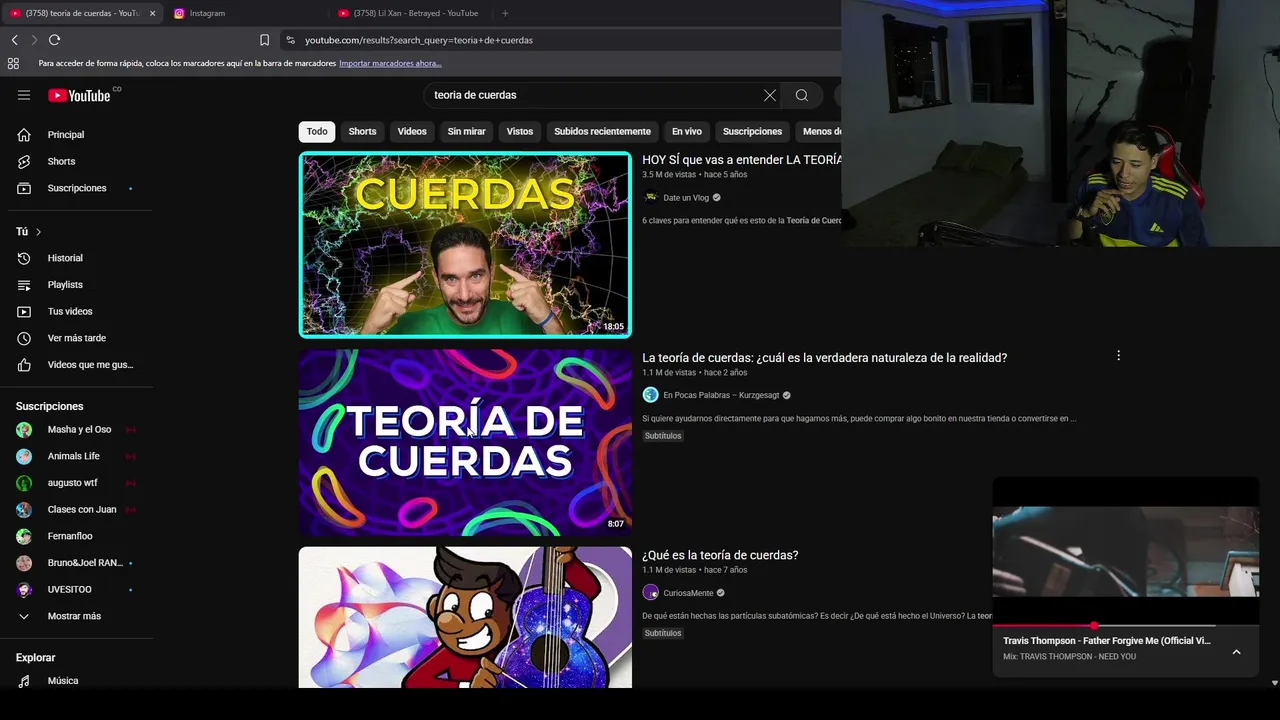Viewport: 1280px width, 720px height.
Task: Expand the miniplayer with the chevron
Action: (x=1236, y=652)
